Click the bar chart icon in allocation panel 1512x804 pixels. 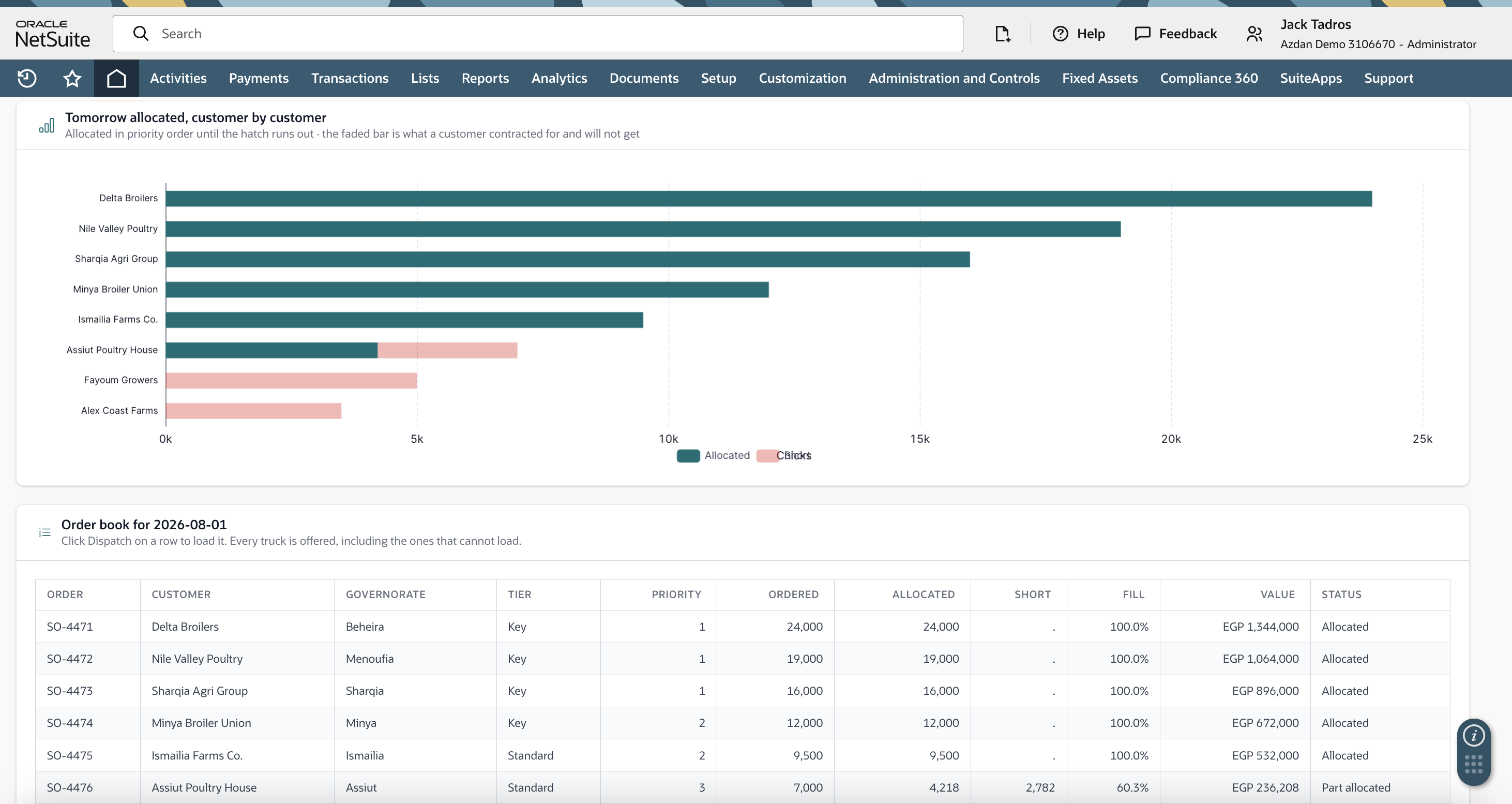47,125
